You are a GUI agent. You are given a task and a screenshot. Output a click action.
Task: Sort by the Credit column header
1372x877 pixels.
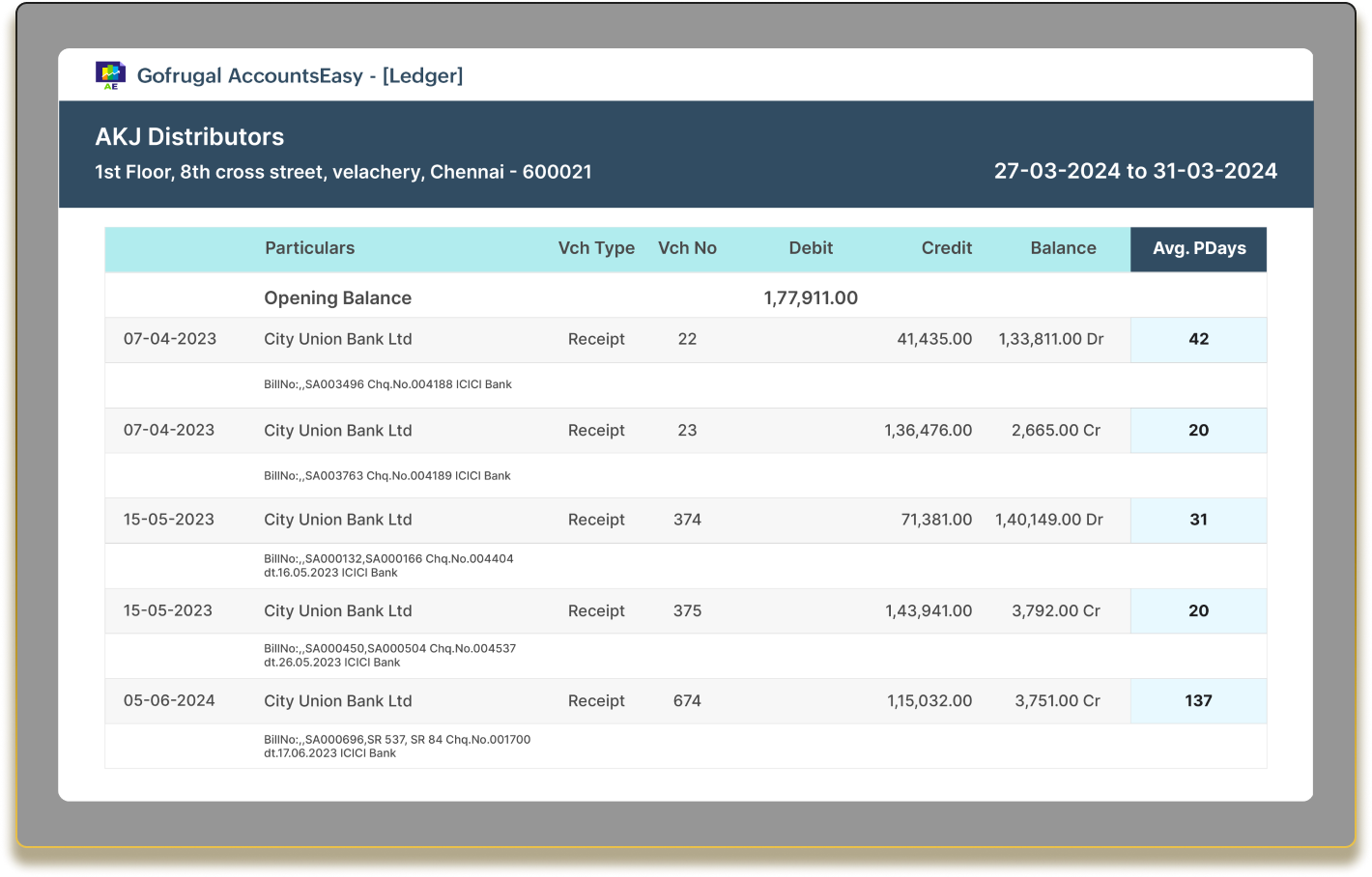(x=946, y=248)
